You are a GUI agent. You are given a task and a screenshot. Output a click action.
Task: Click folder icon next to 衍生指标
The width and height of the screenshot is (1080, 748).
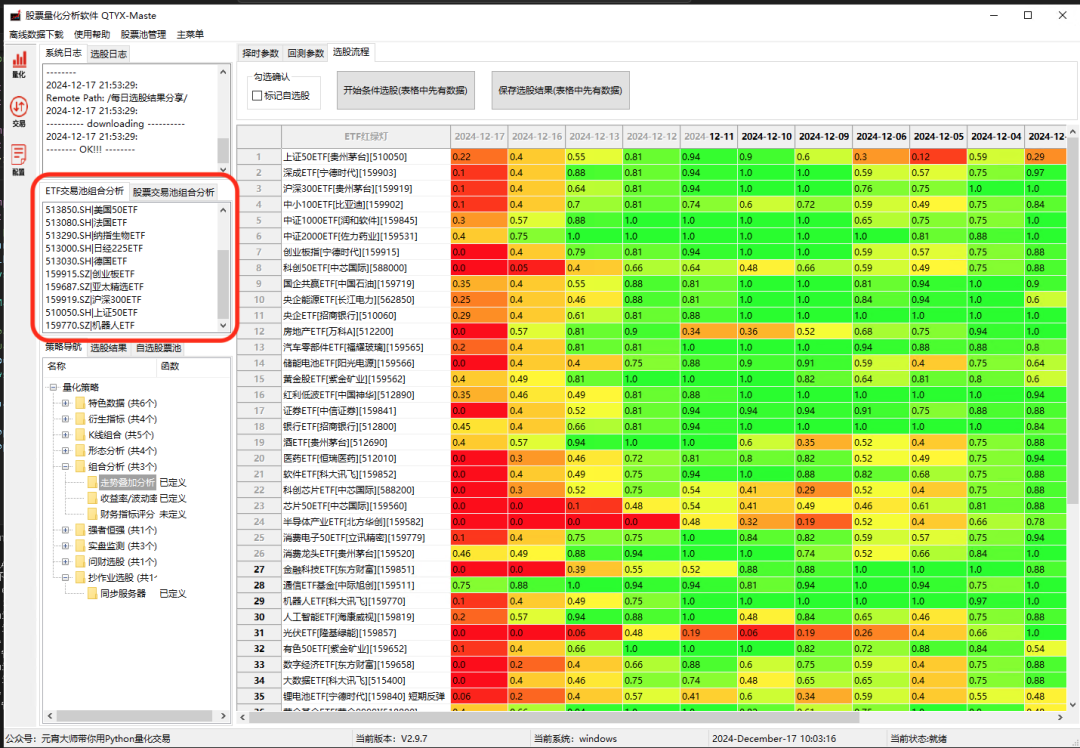point(80,419)
